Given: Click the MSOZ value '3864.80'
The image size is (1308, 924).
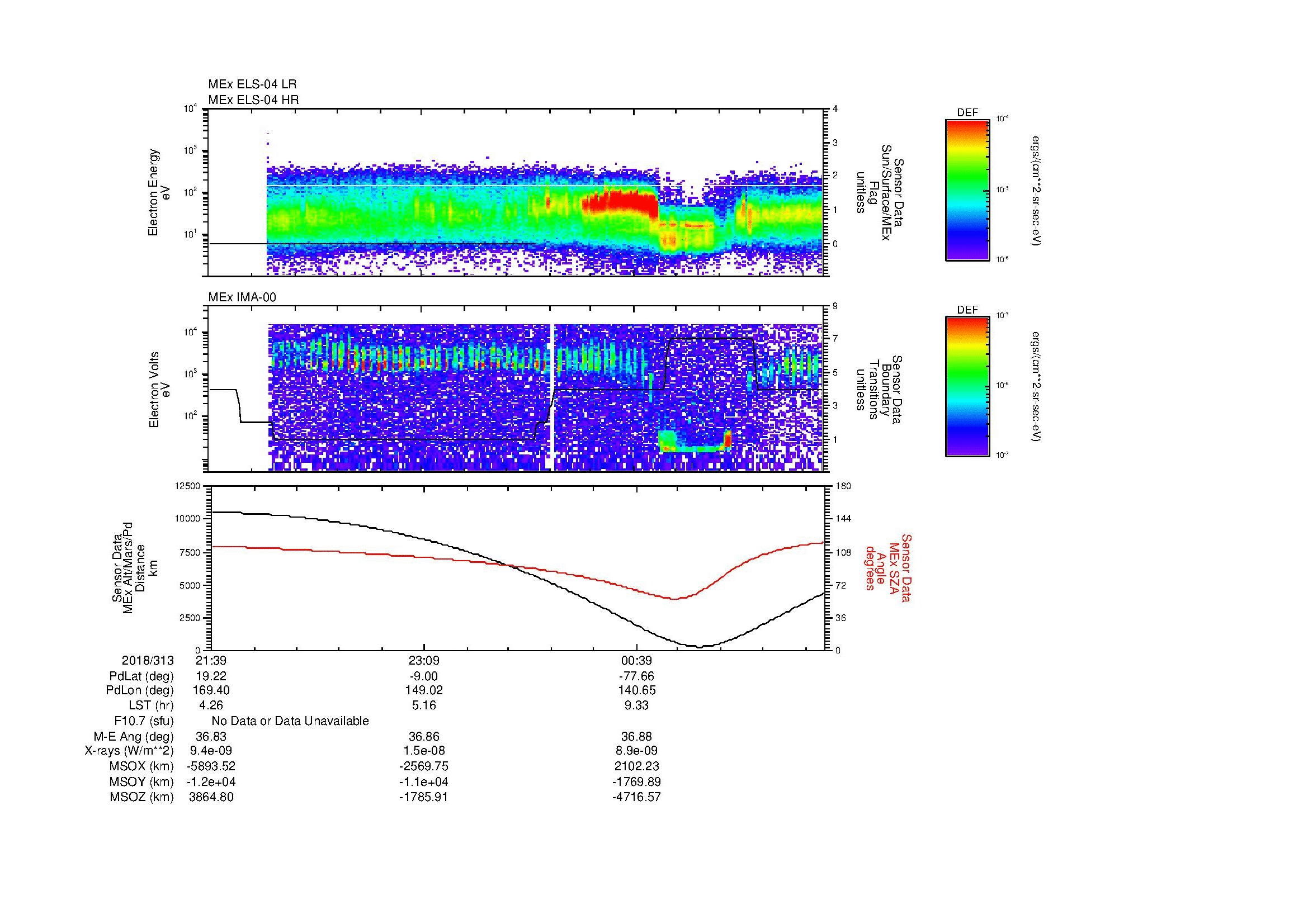Looking at the screenshot, I should (211, 797).
